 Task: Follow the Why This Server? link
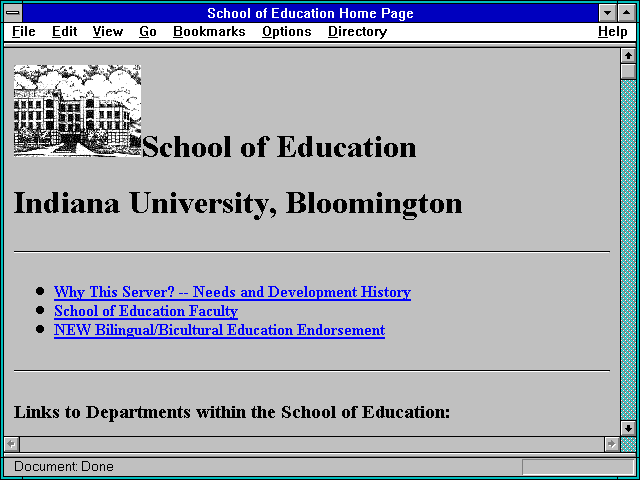click(232, 292)
